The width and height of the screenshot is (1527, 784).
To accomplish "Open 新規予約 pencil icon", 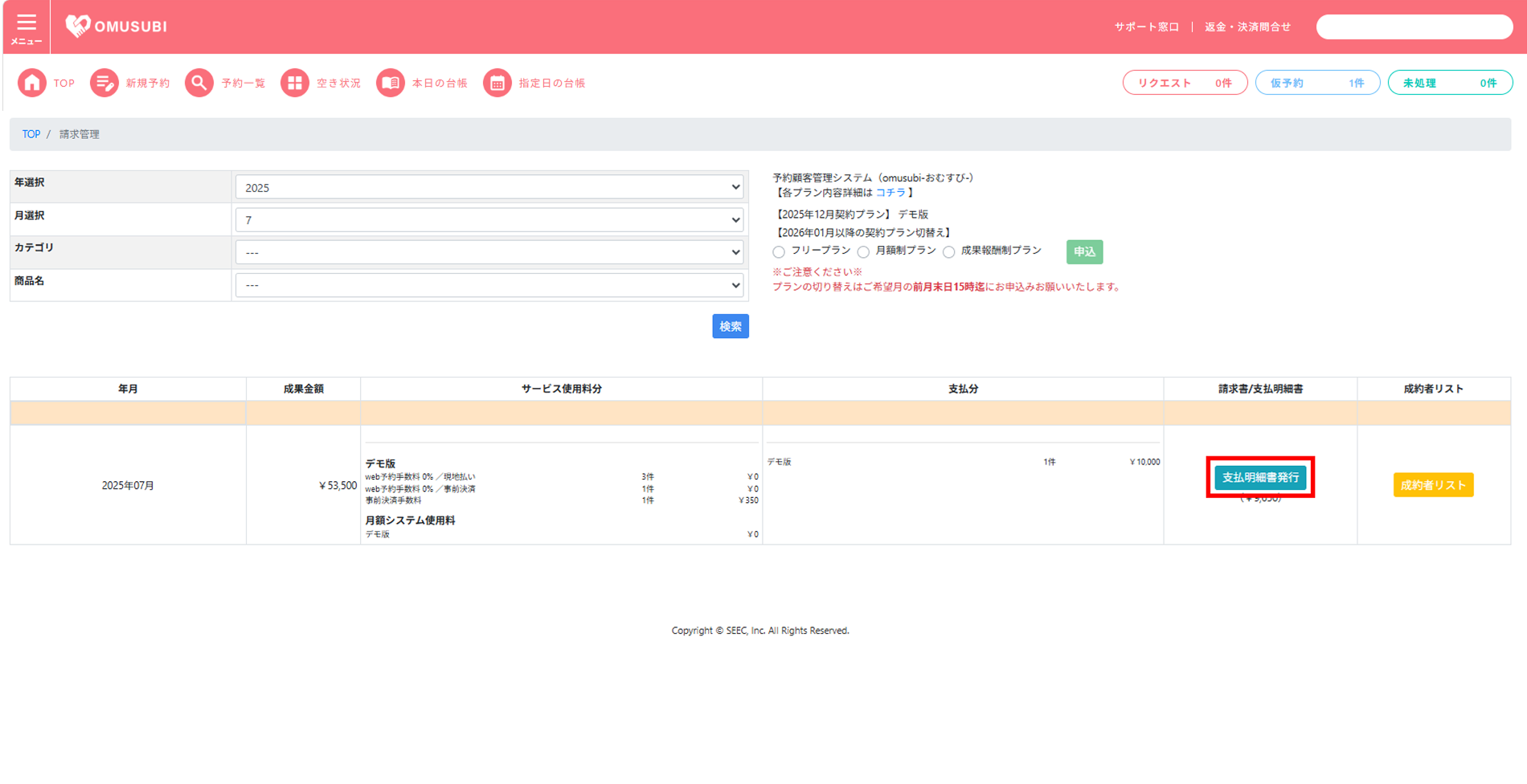I will [104, 83].
